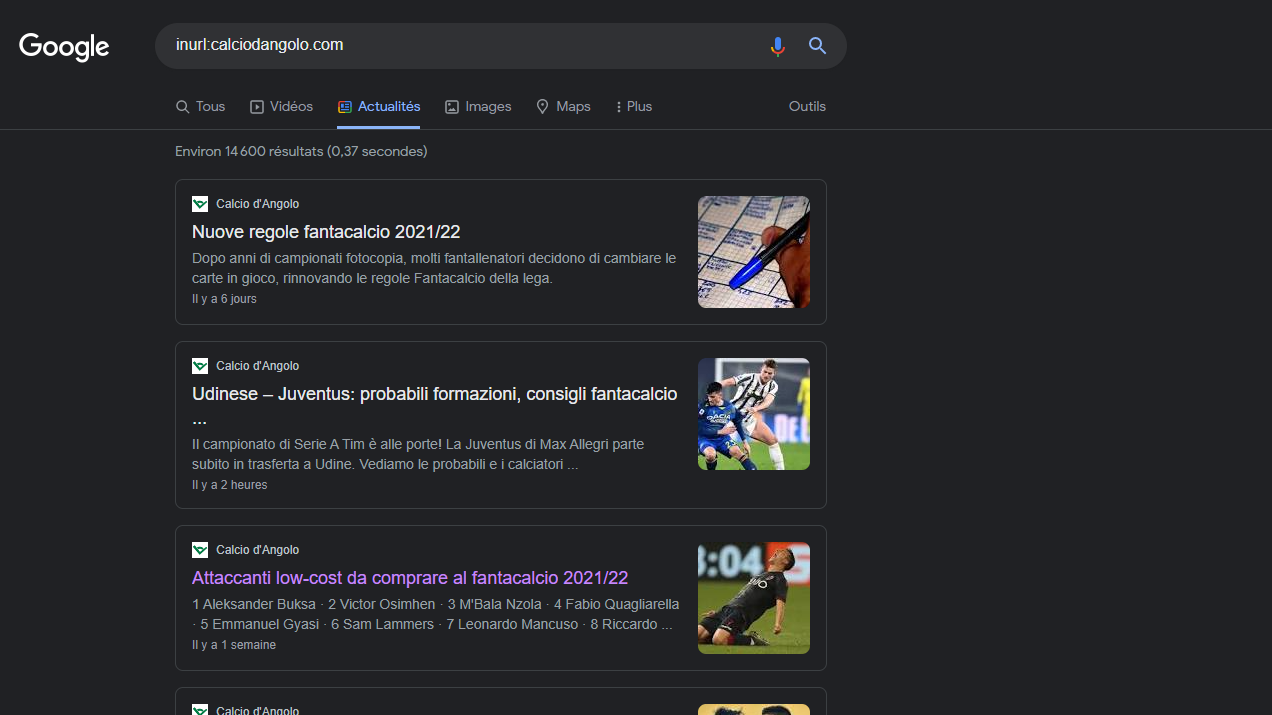Open the Outils options
The image size is (1272, 715).
[807, 107]
